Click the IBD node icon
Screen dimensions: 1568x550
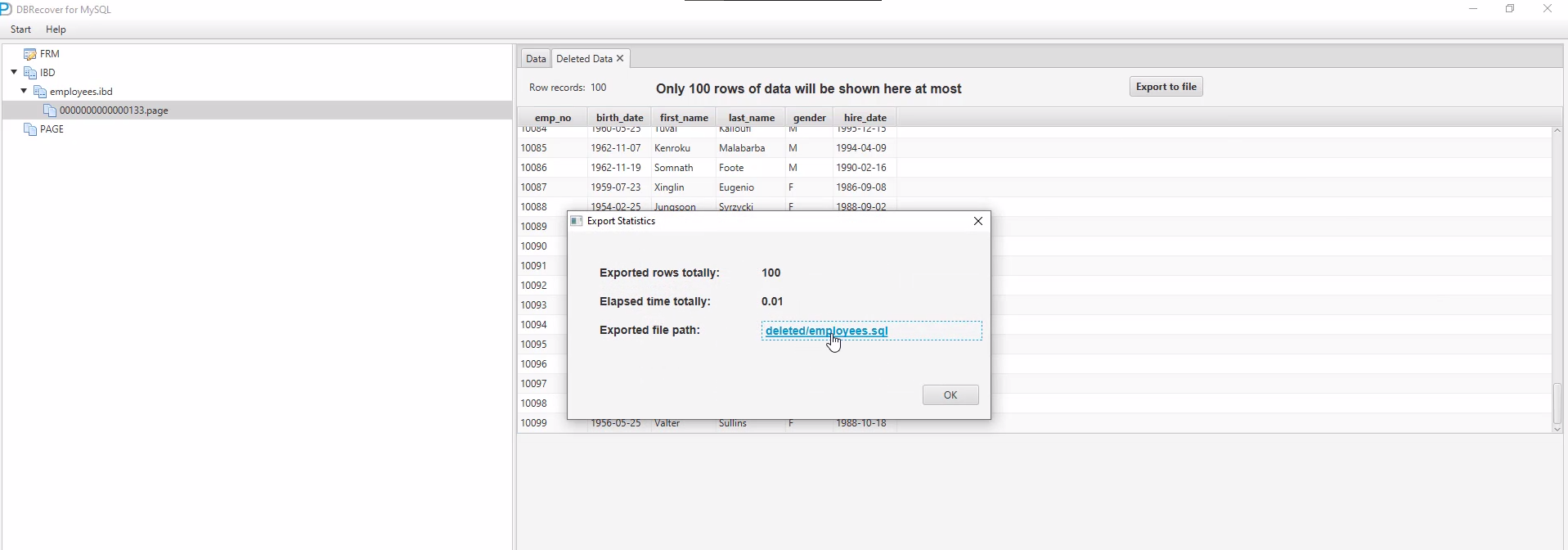[x=30, y=73]
